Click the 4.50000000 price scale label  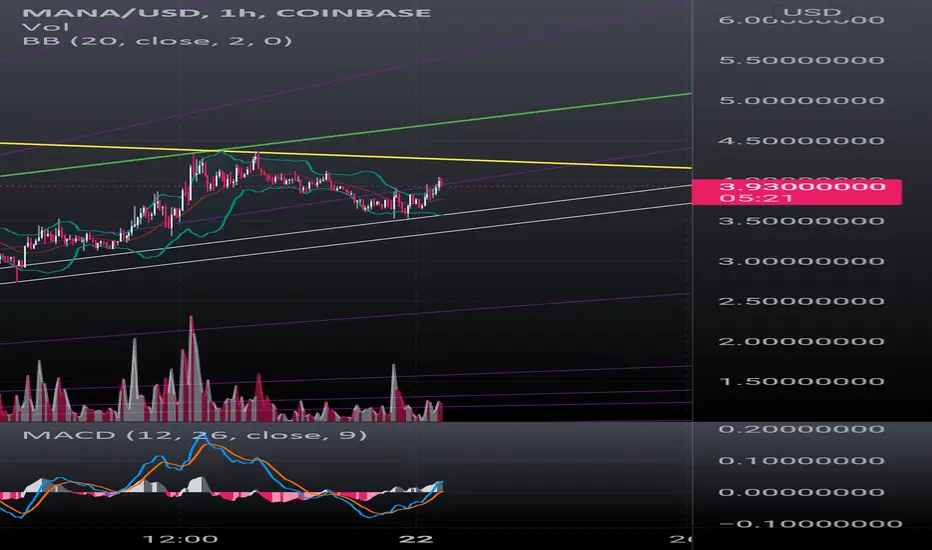click(x=801, y=141)
